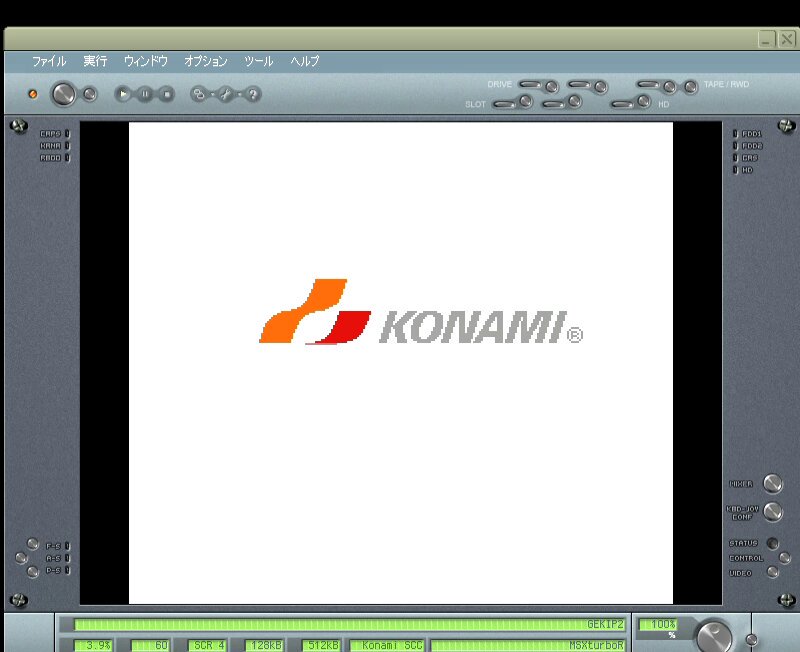Toggle the P-S switch button
Screen dimensions: 800x652
point(33,571)
